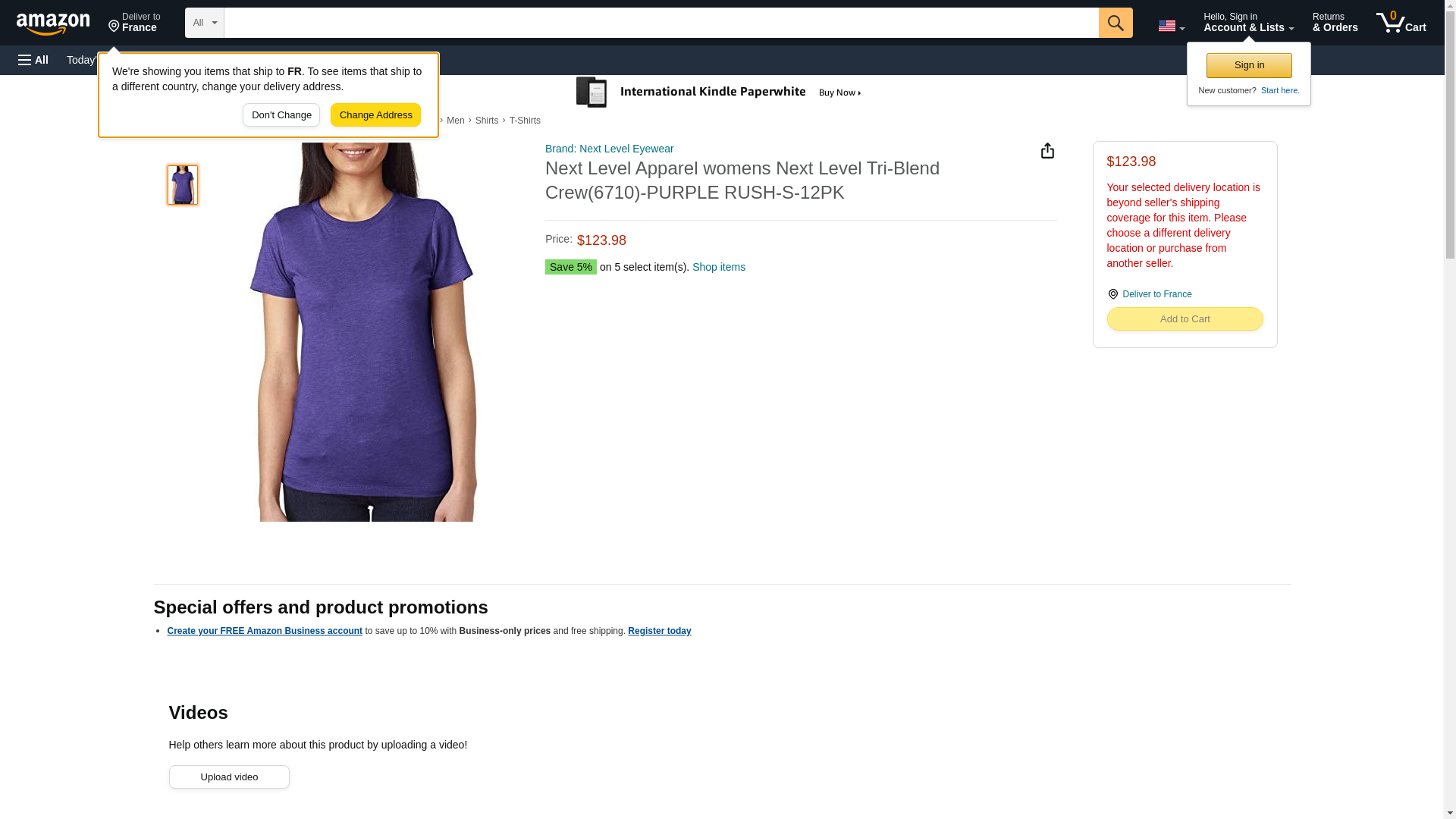Expand the All departments search dropdown

click(x=204, y=23)
